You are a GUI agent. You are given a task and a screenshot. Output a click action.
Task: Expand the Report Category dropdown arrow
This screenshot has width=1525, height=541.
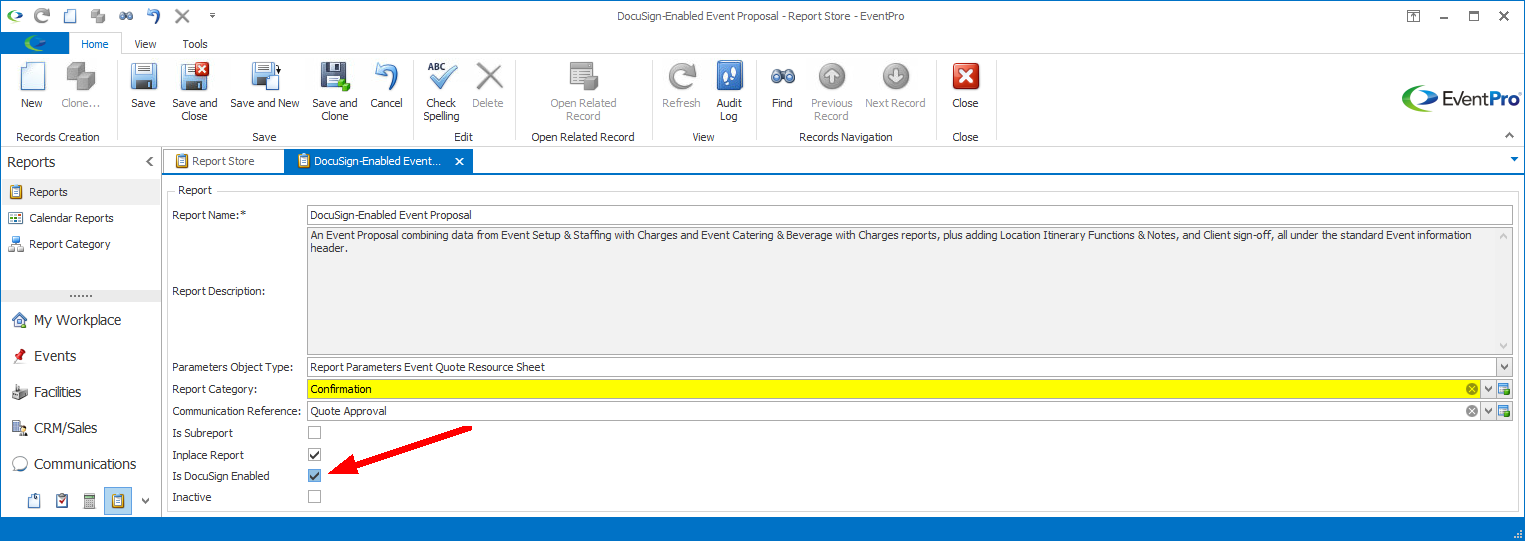[x=1488, y=389]
